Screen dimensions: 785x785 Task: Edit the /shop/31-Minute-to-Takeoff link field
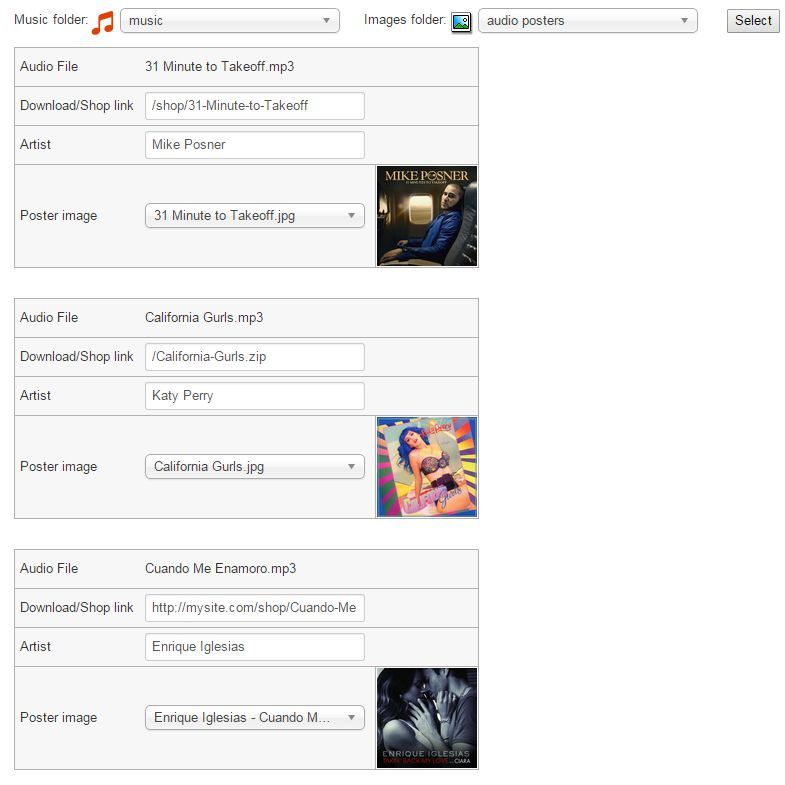255,106
